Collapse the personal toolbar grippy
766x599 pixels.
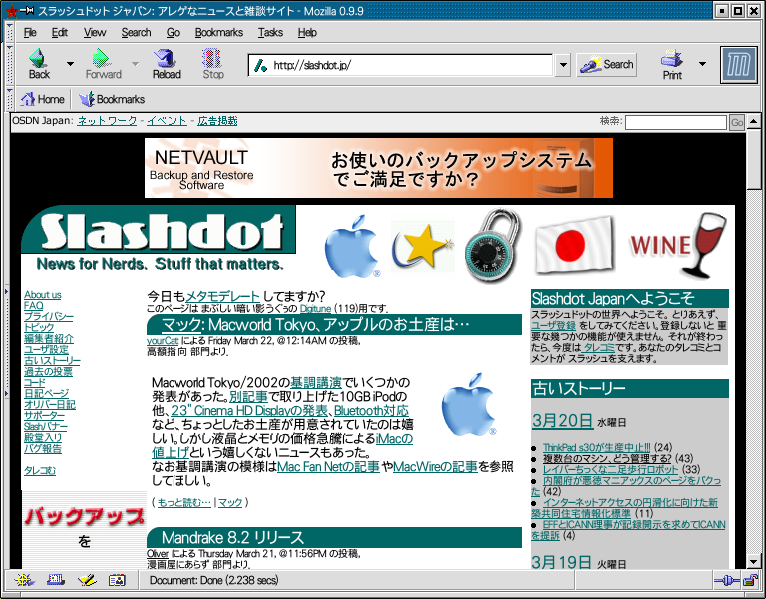click(9, 99)
